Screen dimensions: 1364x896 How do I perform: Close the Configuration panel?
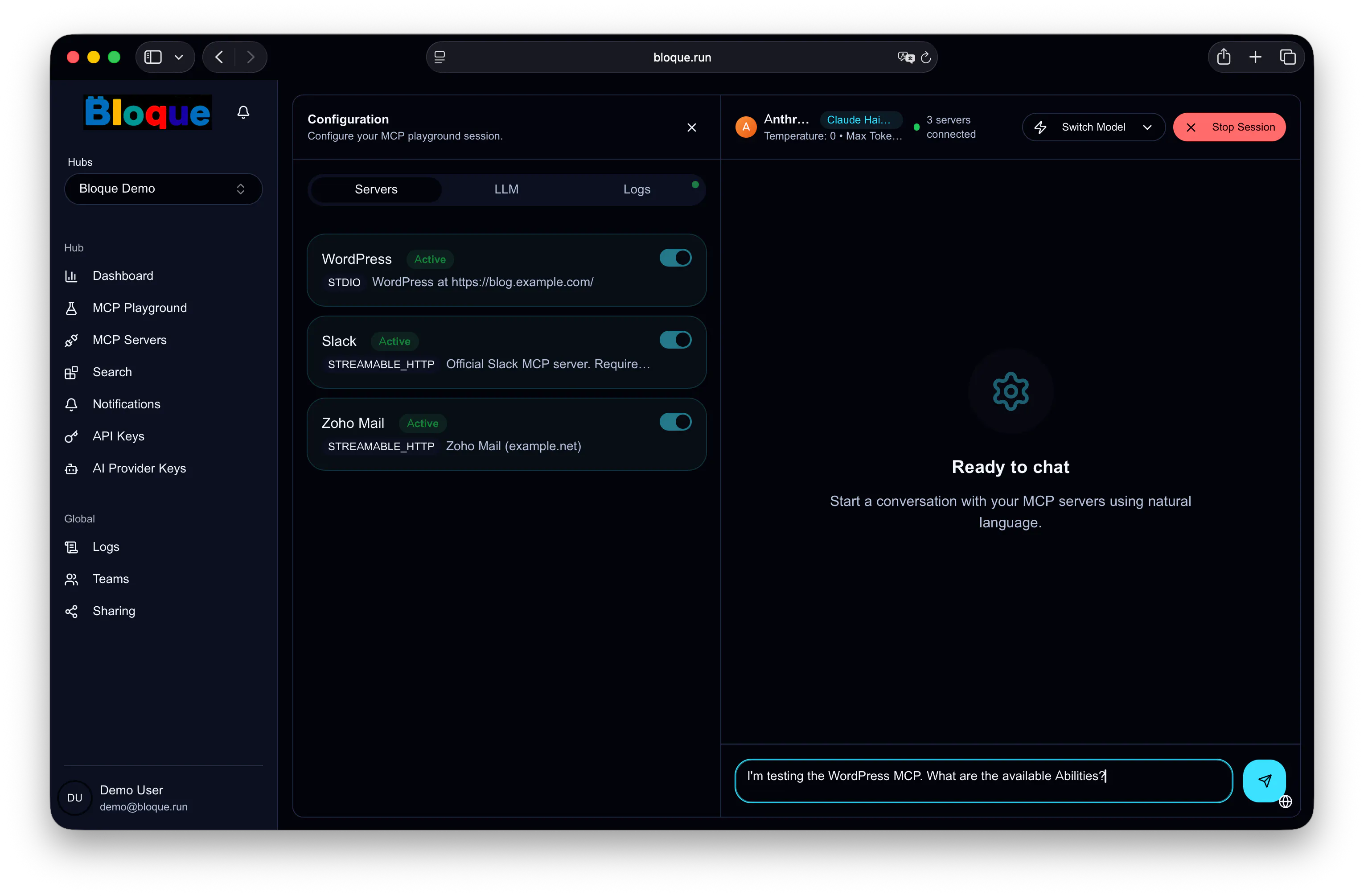coord(692,127)
